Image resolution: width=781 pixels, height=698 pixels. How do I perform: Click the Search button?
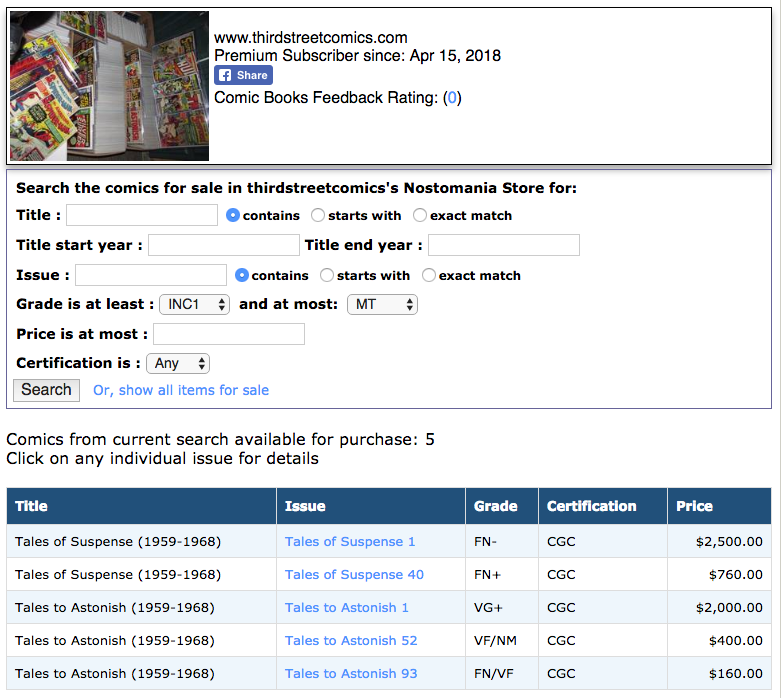coord(46,390)
